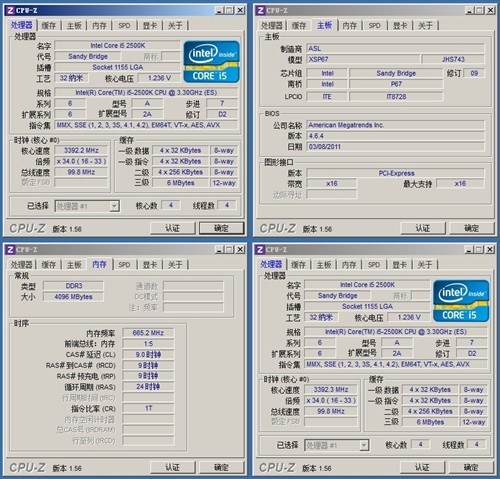This screenshot has height=479, width=500.
Task: Click CPU-Z title icon of the mainboard window
Action: click(x=260, y=10)
